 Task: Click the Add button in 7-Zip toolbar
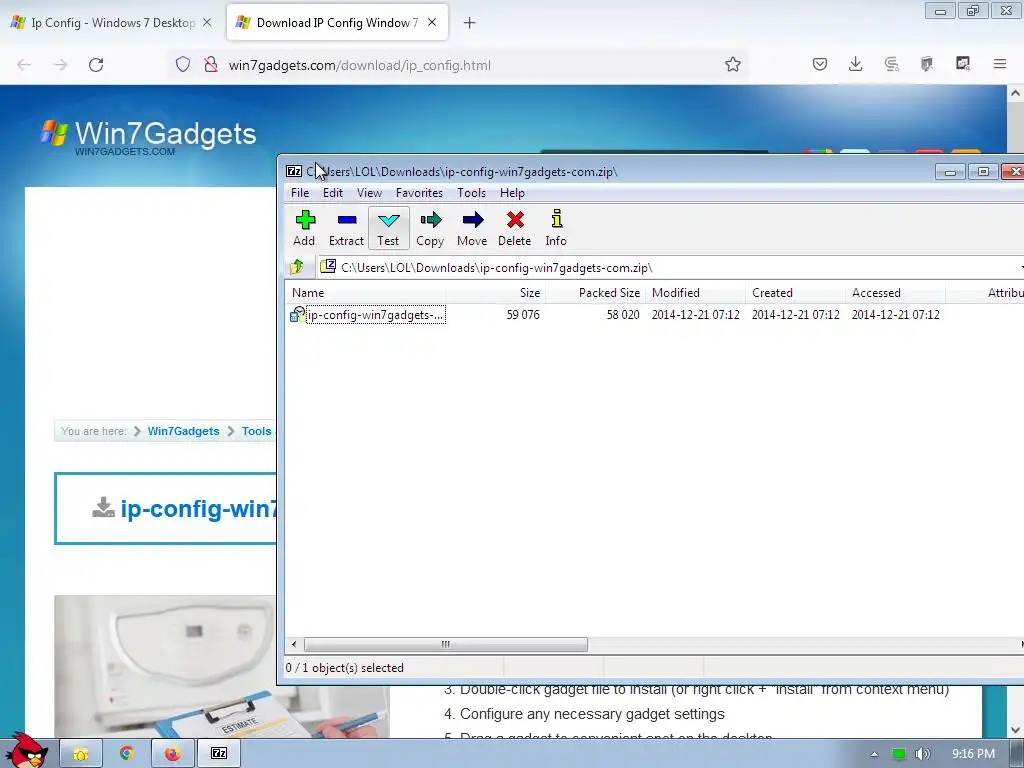tap(304, 228)
